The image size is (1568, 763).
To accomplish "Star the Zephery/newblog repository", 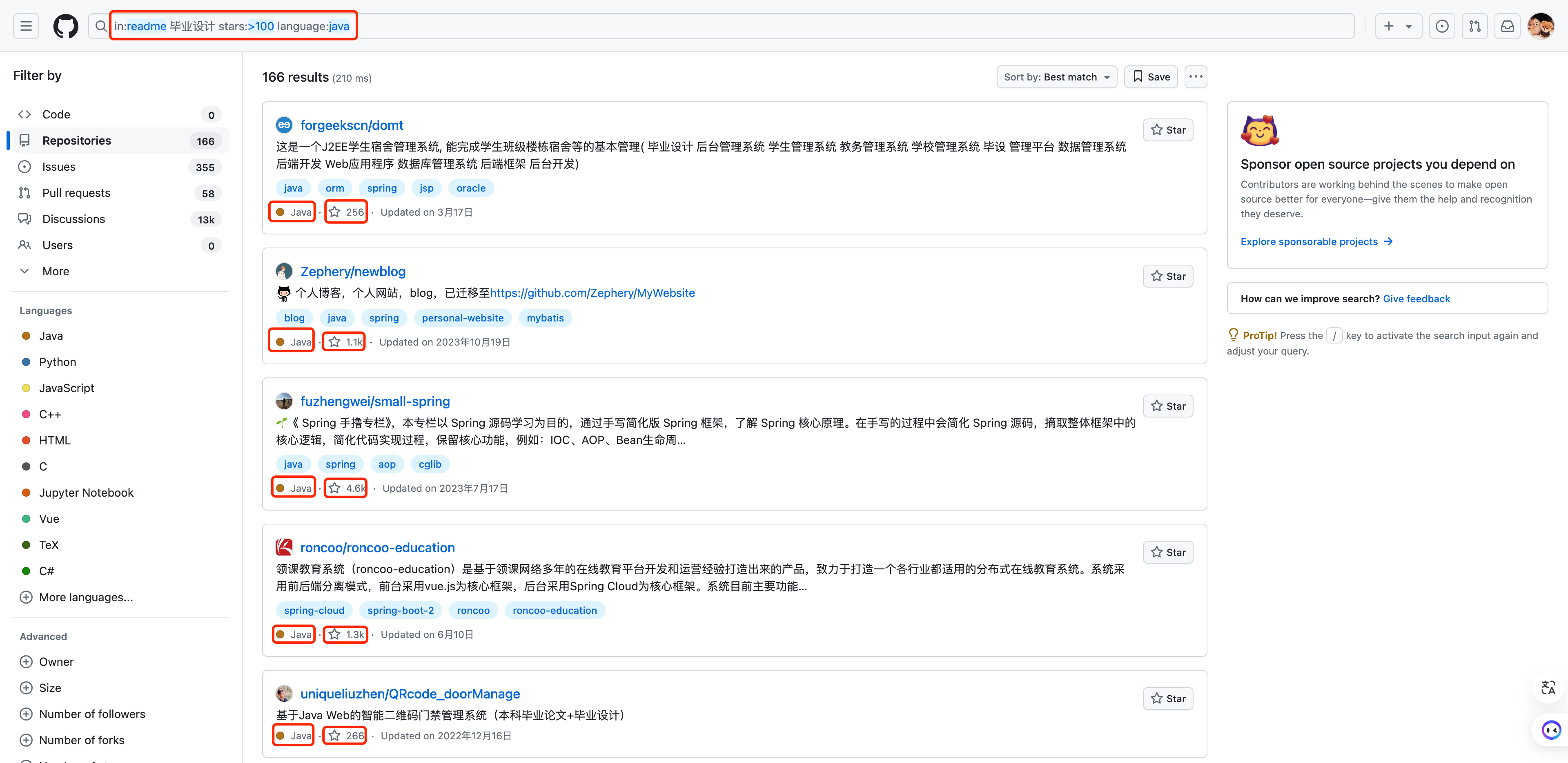I will point(1167,276).
